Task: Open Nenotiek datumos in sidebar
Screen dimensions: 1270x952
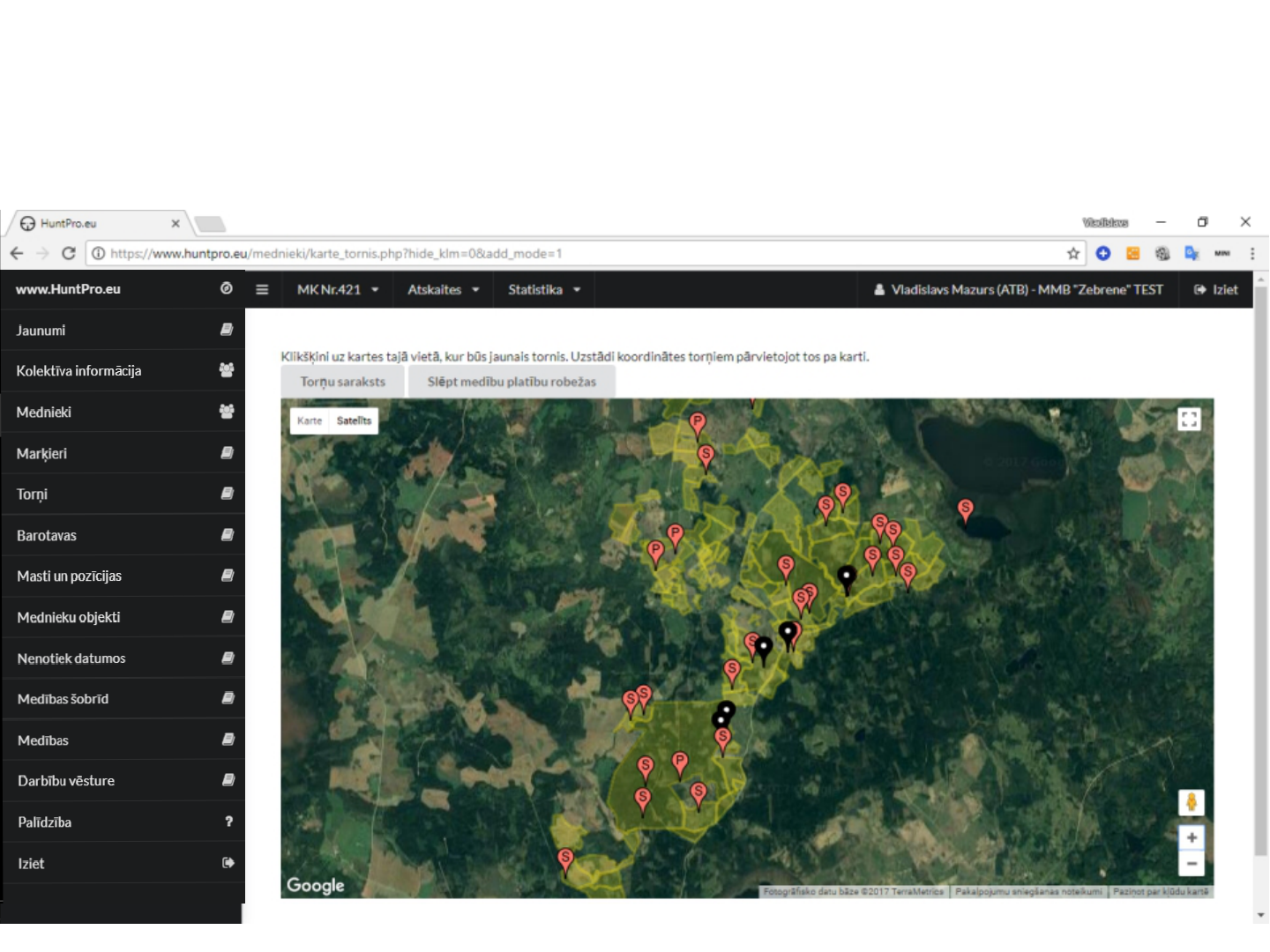Action: (123, 658)
